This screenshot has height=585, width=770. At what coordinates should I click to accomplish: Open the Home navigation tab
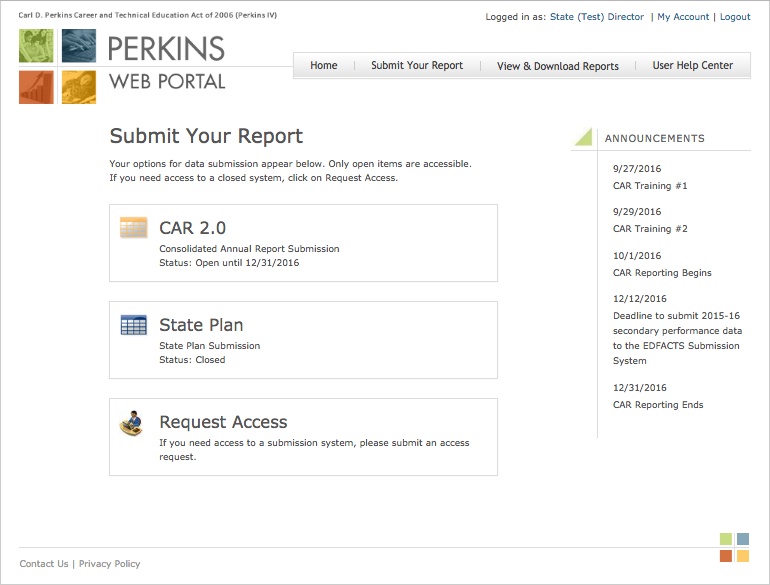click(x=324, y=66)
